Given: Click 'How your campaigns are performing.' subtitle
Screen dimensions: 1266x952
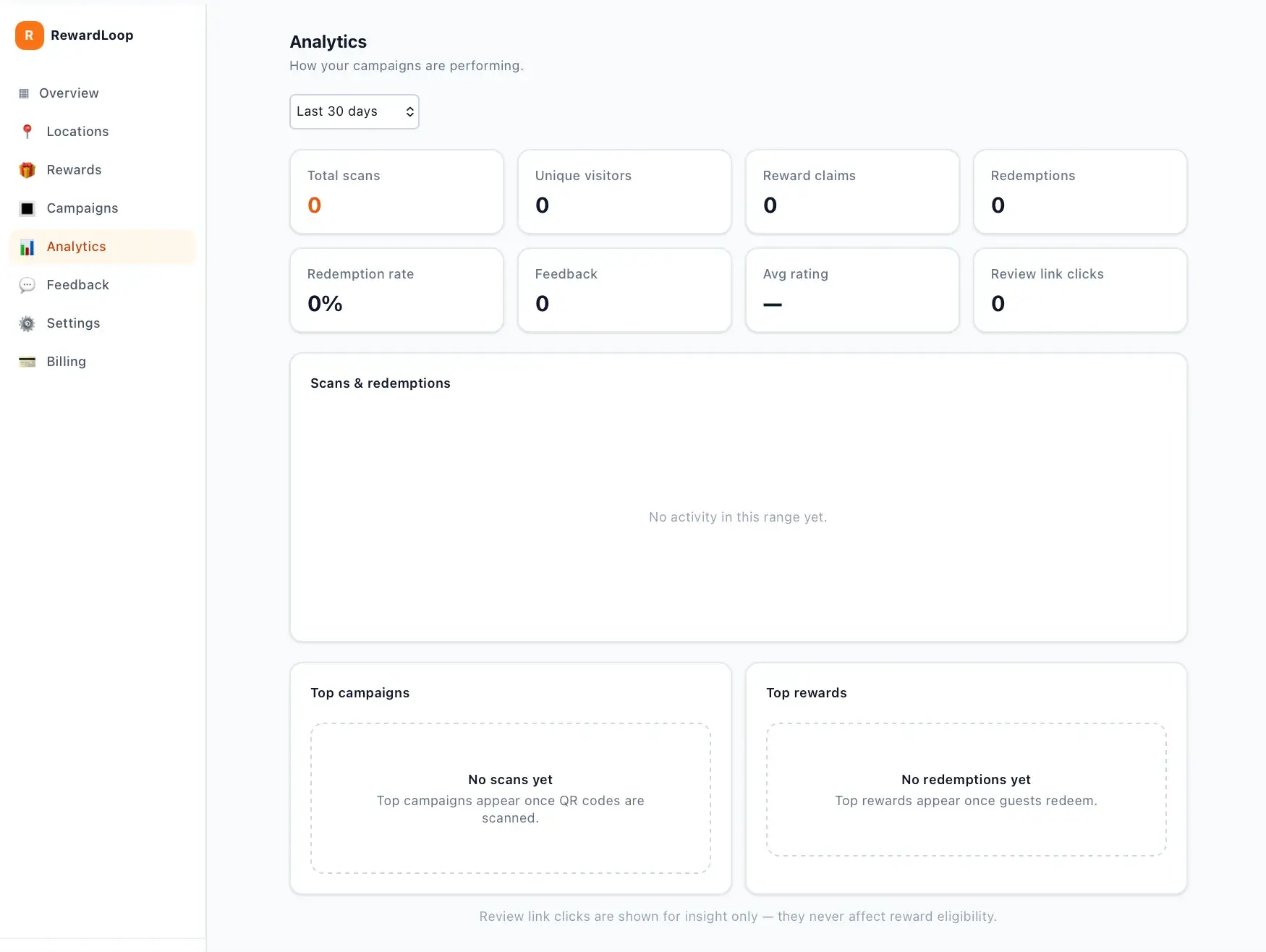Looking at the screenshot, I should pos(407,66).
